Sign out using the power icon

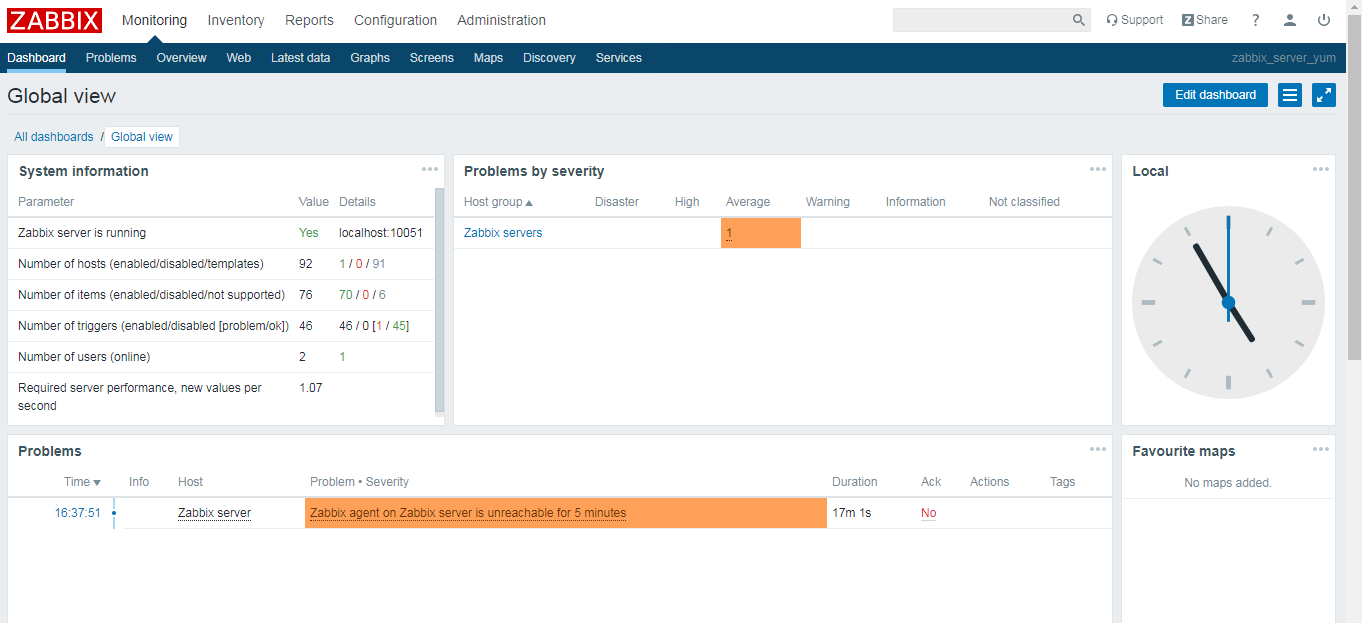click(1323, 19)
